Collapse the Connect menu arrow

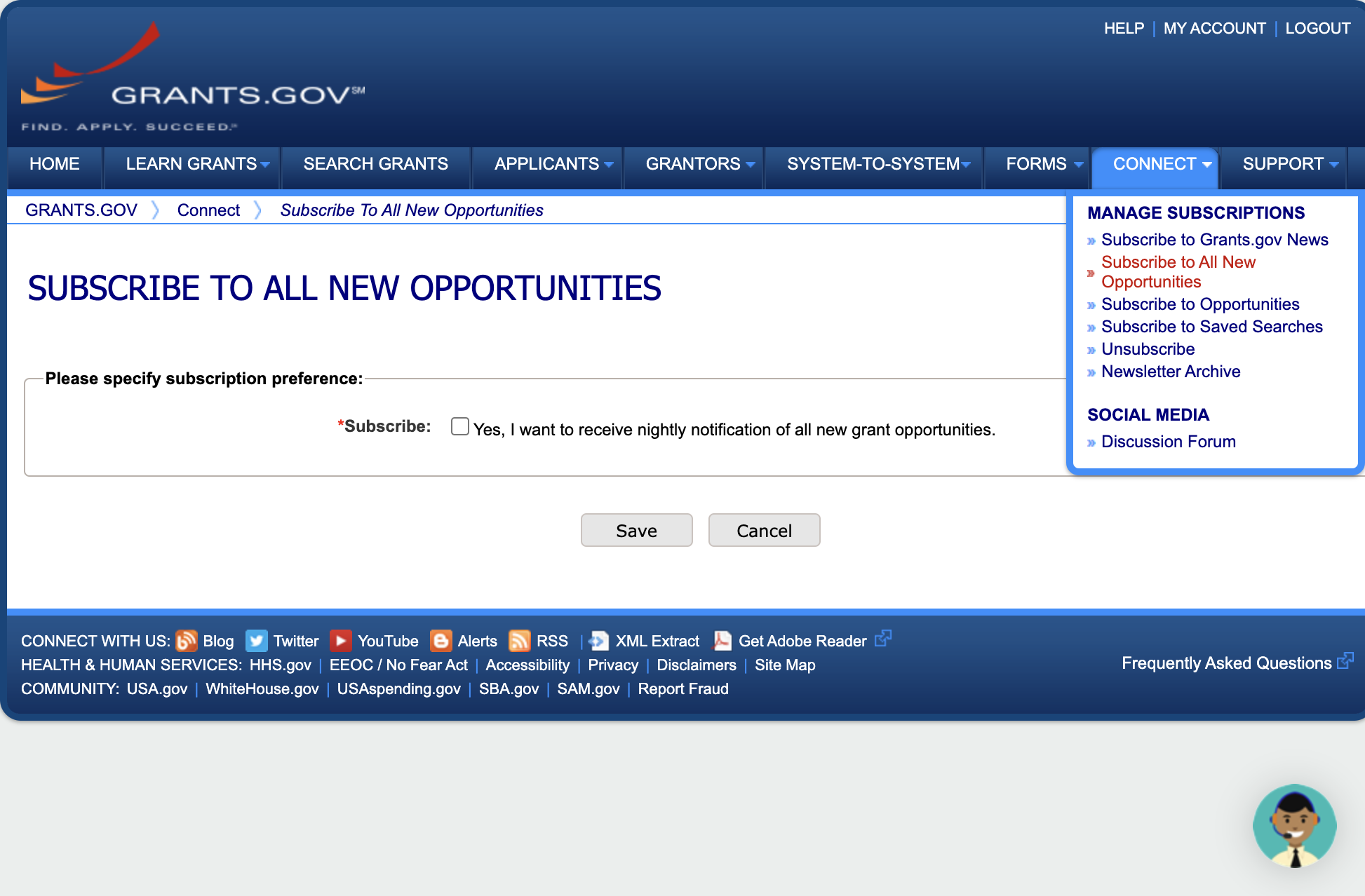(x=1207, y=165)
